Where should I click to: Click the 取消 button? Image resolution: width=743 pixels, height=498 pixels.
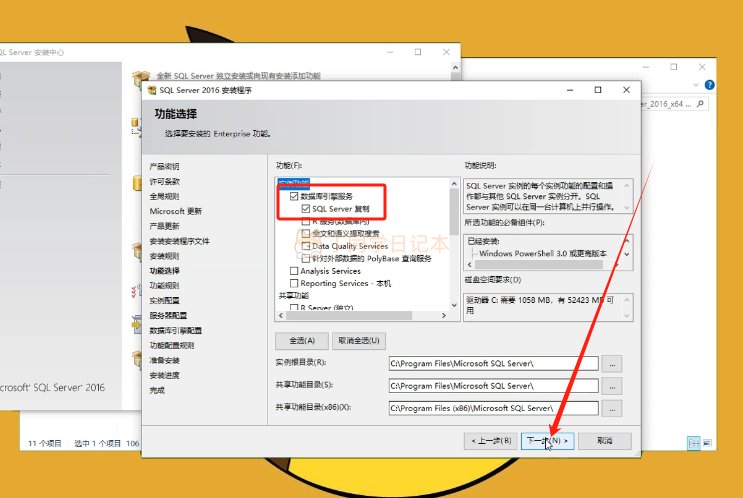click(x=605, y=441)
